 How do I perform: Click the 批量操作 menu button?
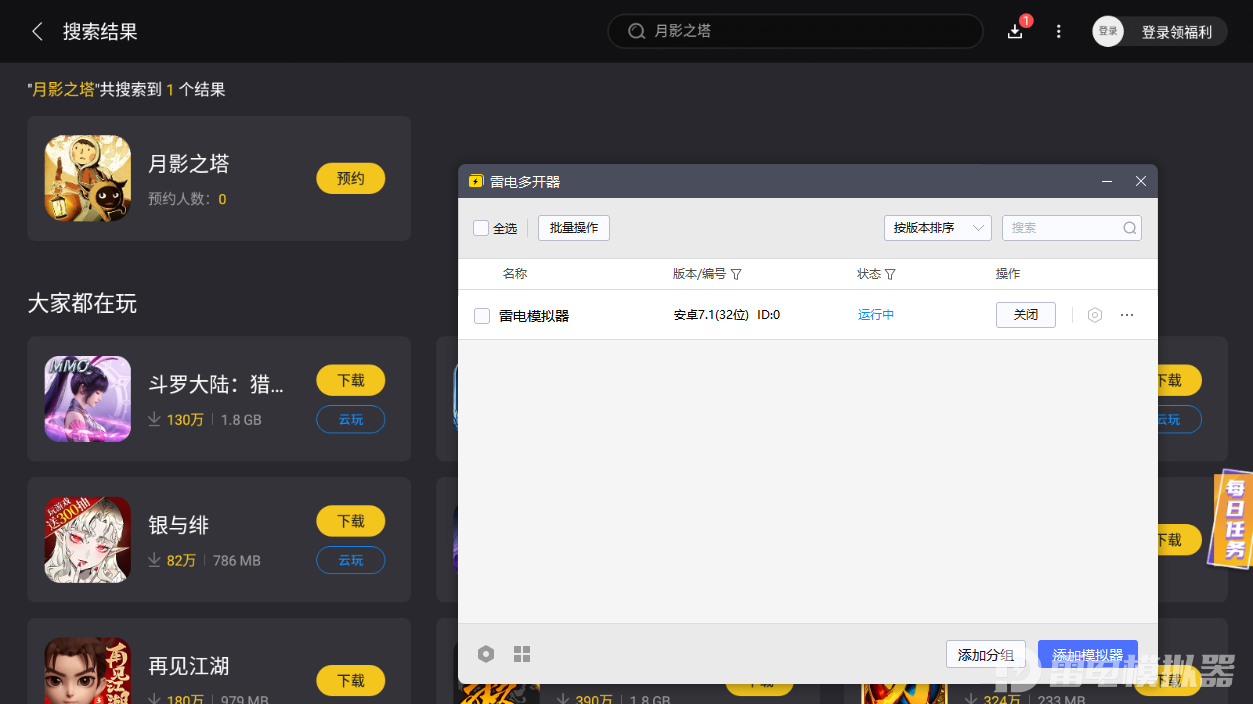573,227
